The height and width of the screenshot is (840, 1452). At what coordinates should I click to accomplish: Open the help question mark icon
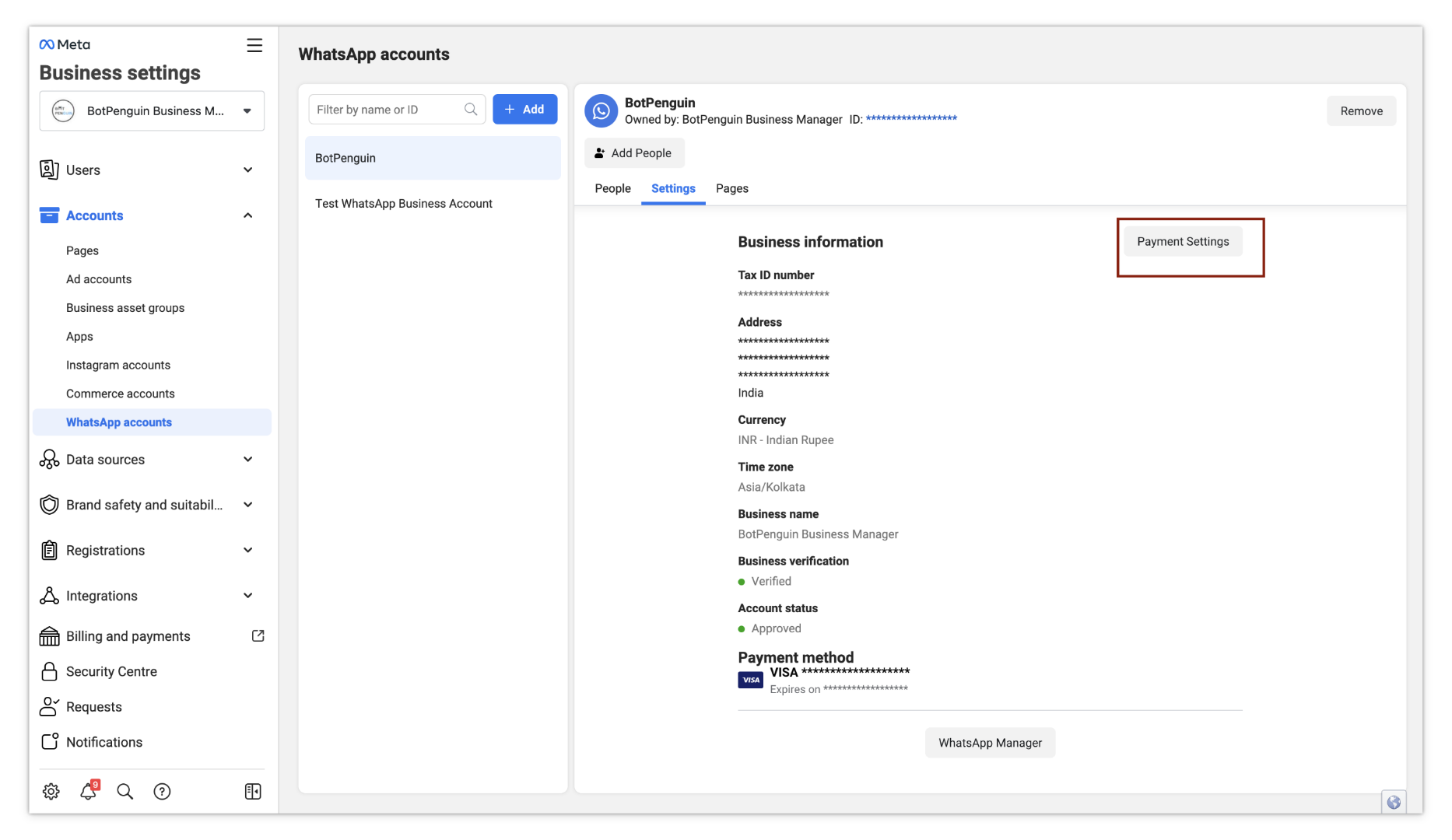tap(162, 791)
